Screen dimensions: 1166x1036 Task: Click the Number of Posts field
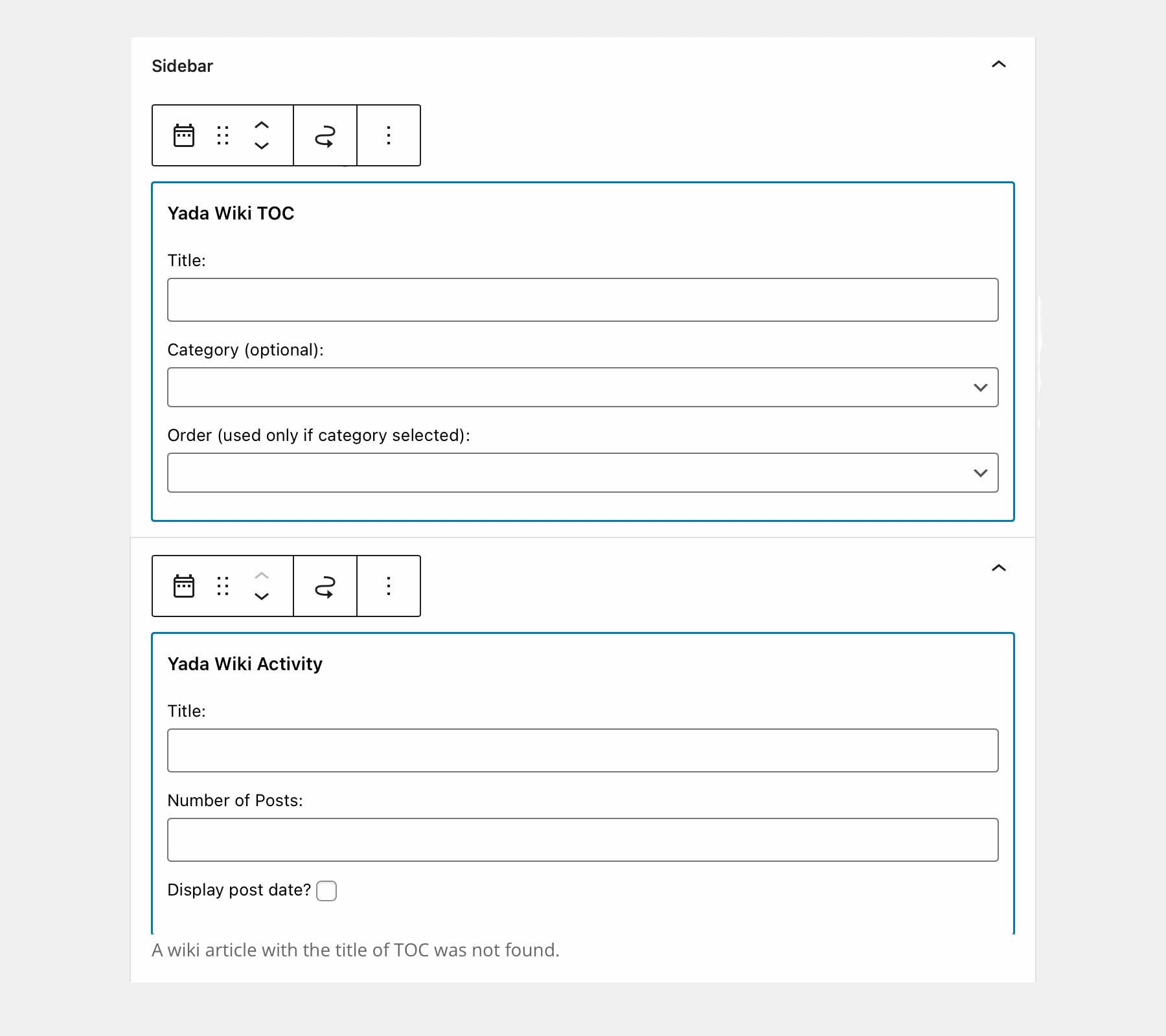pyautogui.click(x=582, y=840)
